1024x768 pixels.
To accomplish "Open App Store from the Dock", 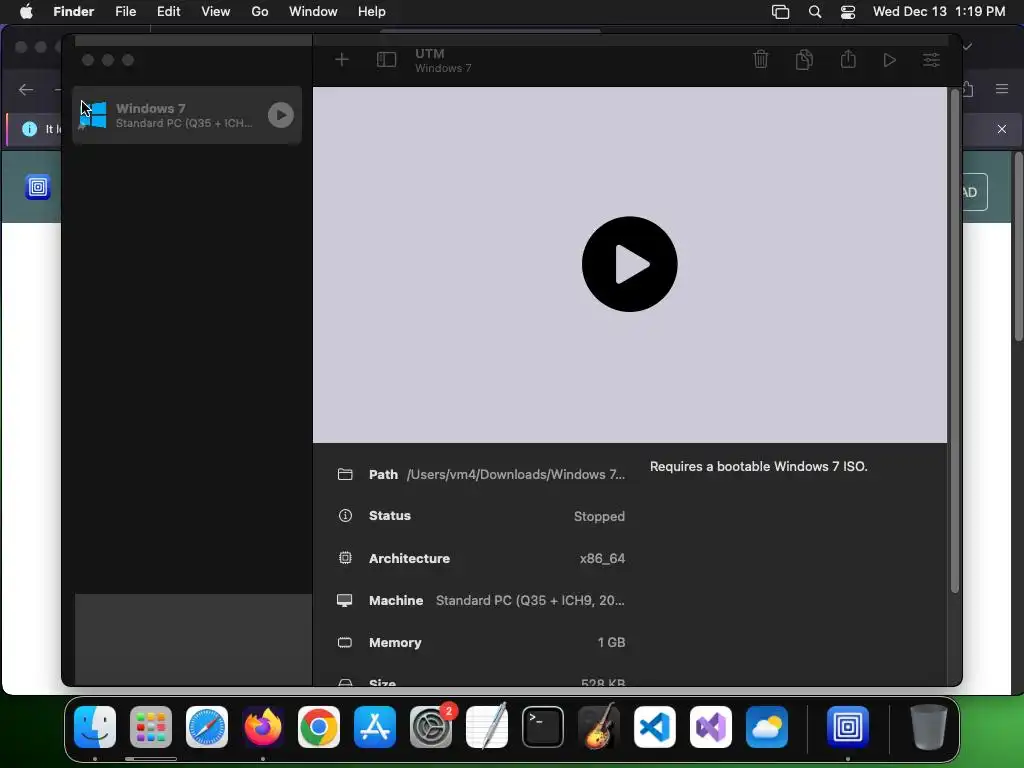I will [x=375, y=727].
